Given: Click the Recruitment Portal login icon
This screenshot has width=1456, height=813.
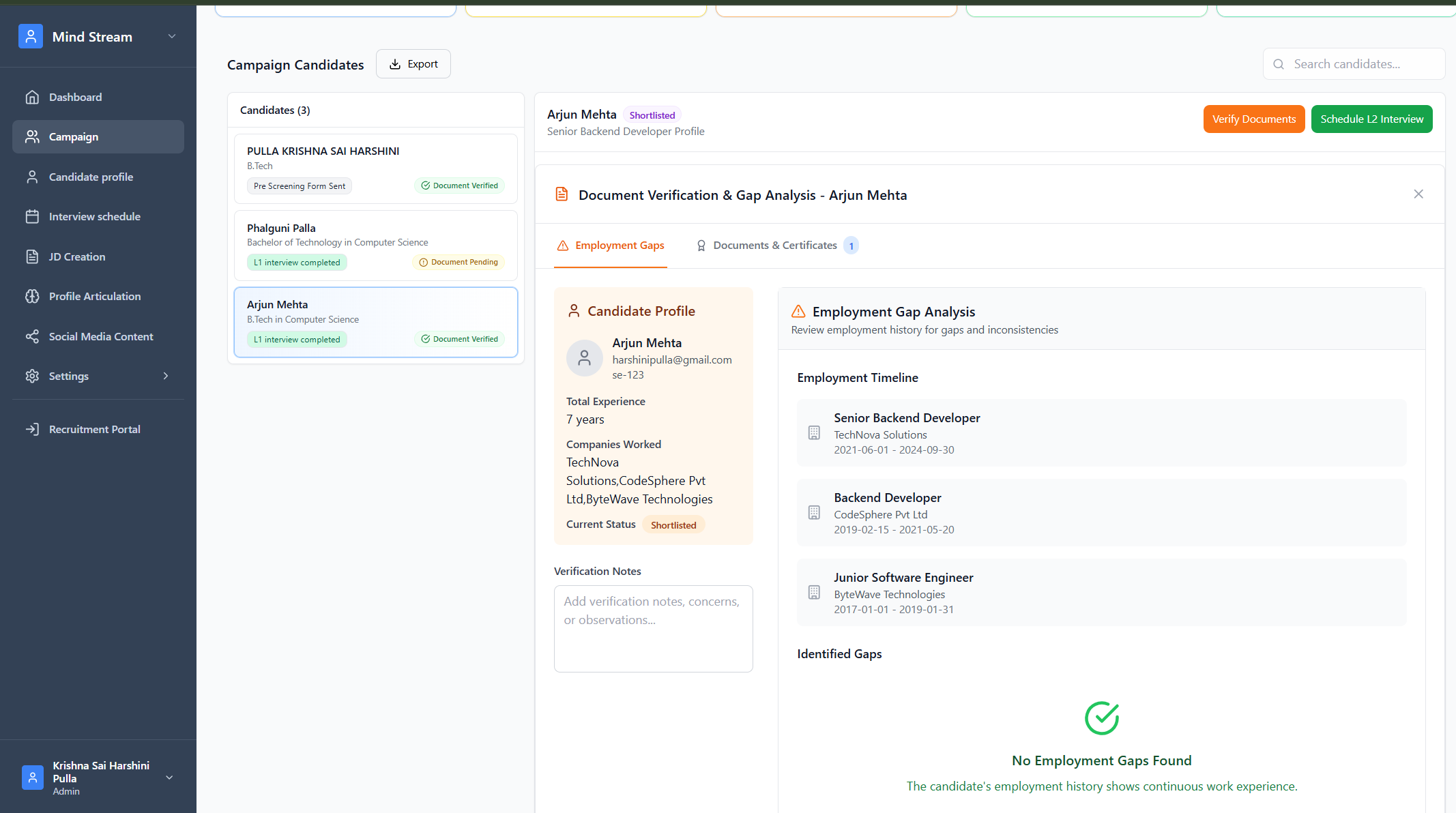Looking at the screenshot, I should click(x=32, y=429).
